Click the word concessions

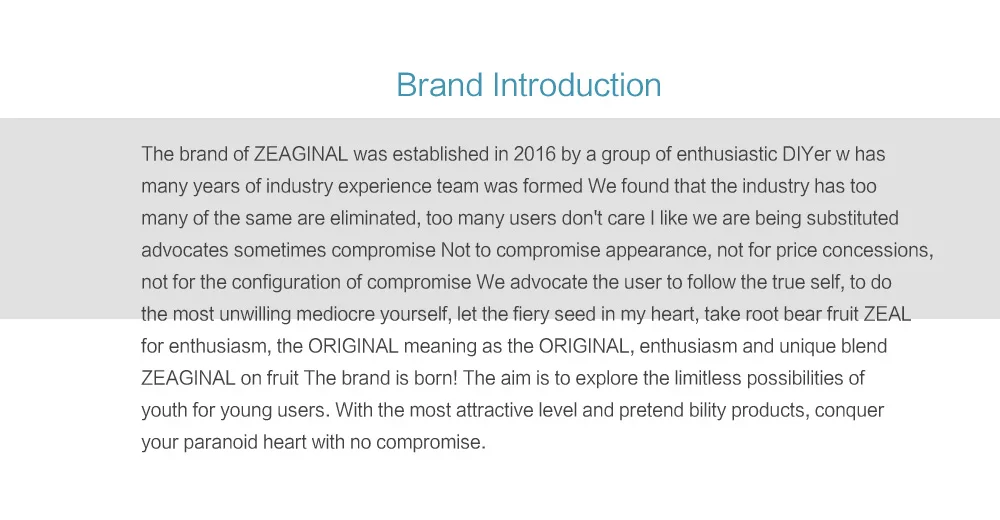(x=878, y=250)
